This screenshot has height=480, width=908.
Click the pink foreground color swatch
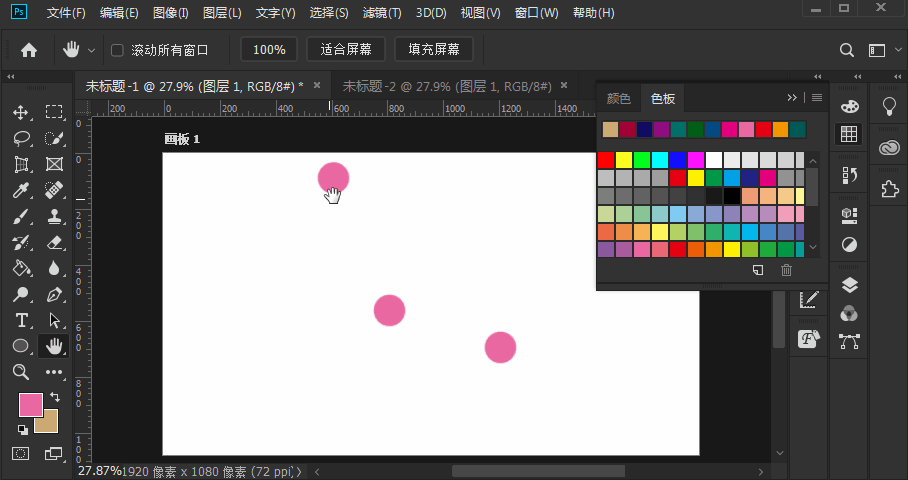30,405
